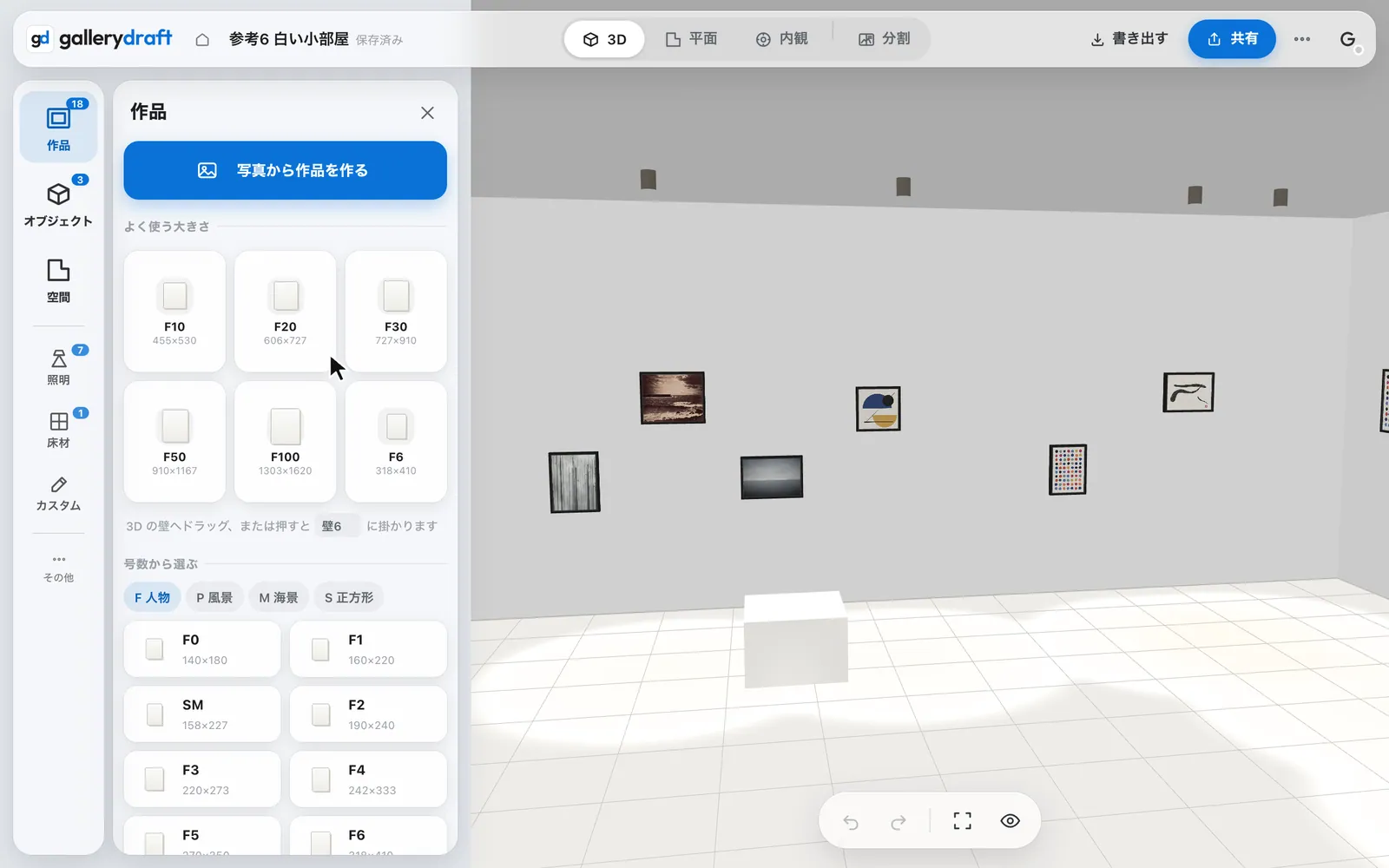Image resolution: width=1389 pixels, height=868 pixels.
Task: Choose the F3 220×273 size
Action: pyautogui.click(x=202, y=779)
